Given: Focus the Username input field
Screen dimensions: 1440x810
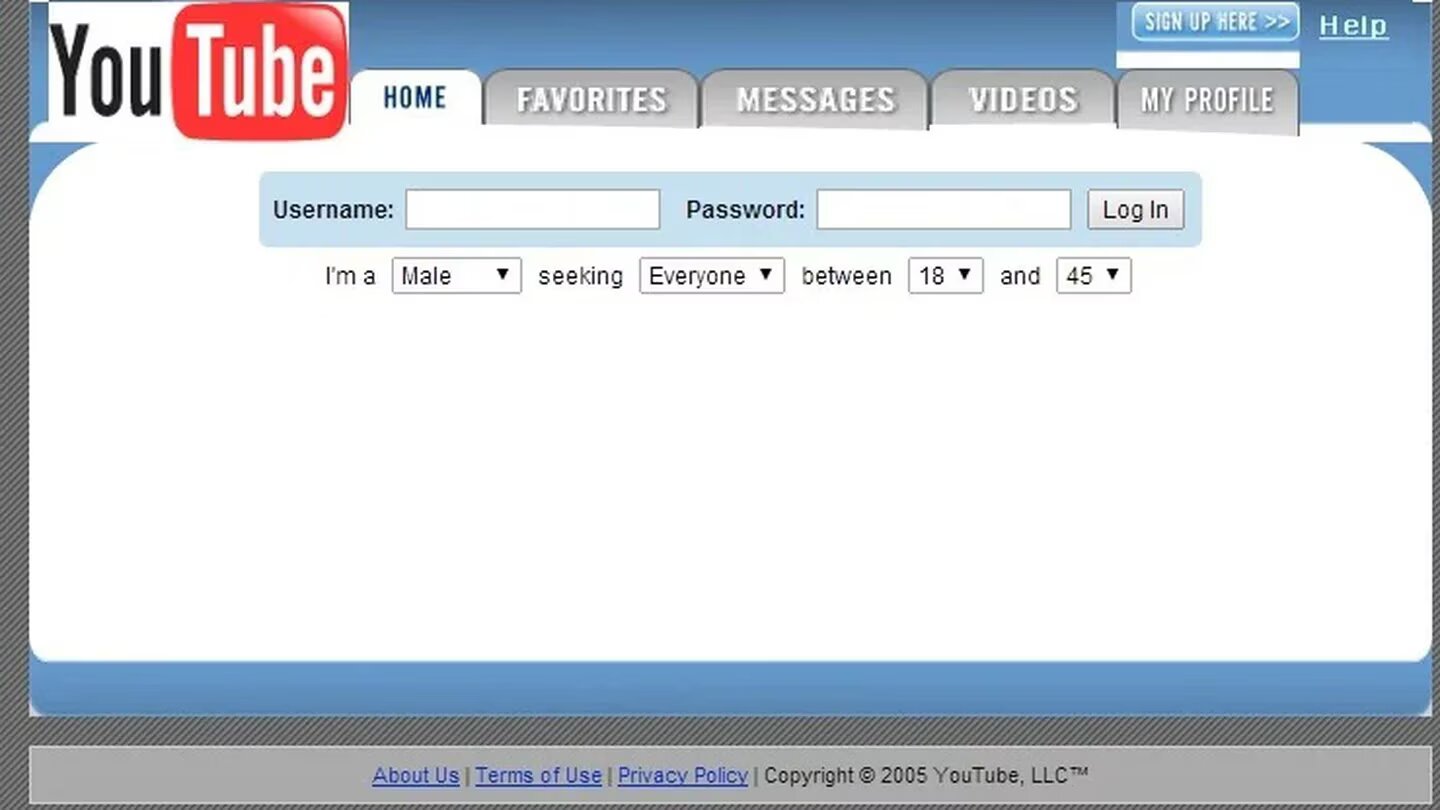Looking at the screenshot, I should click(532, 210).
